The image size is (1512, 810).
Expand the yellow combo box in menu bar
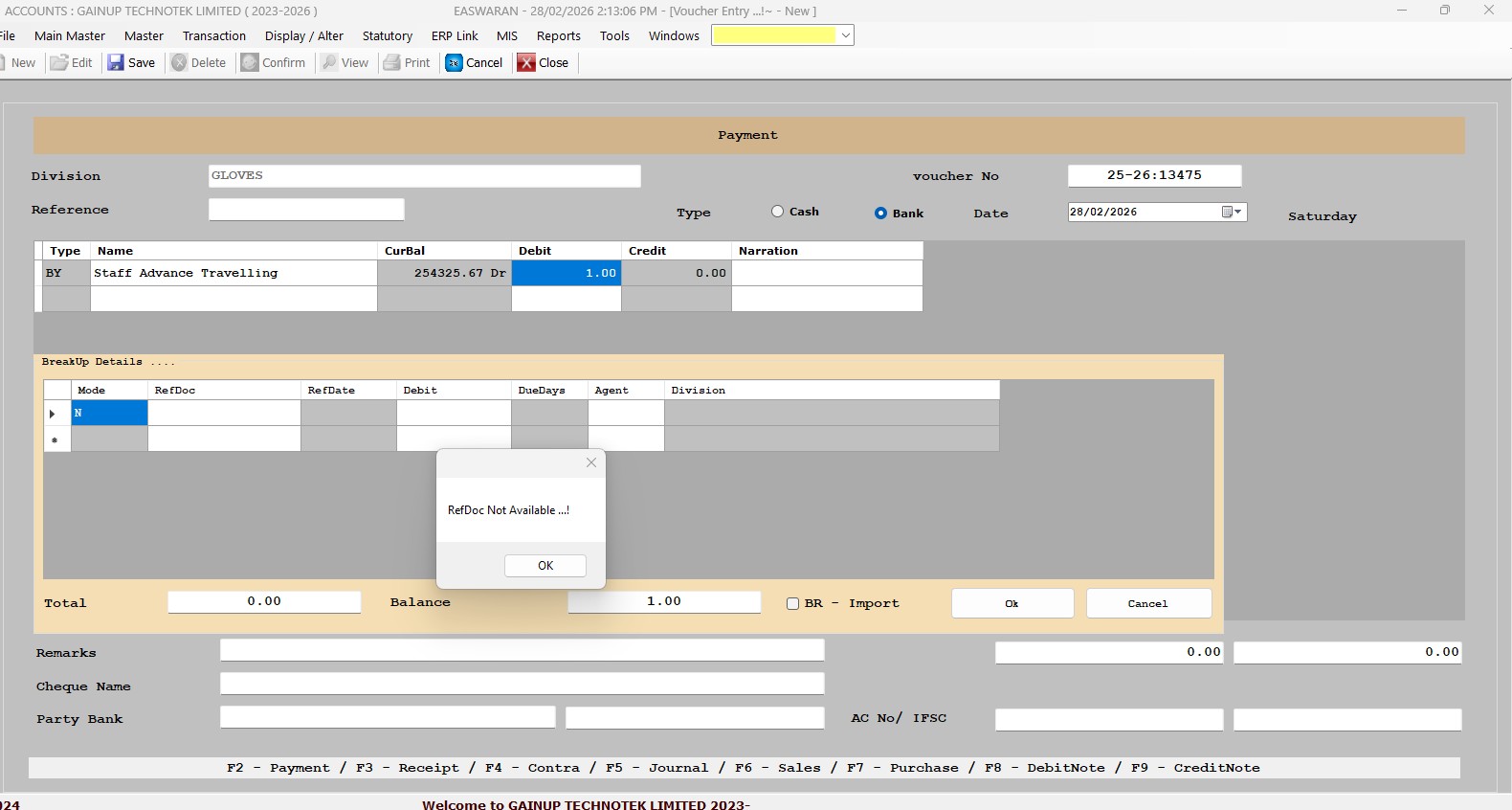[x=845, y=35]
